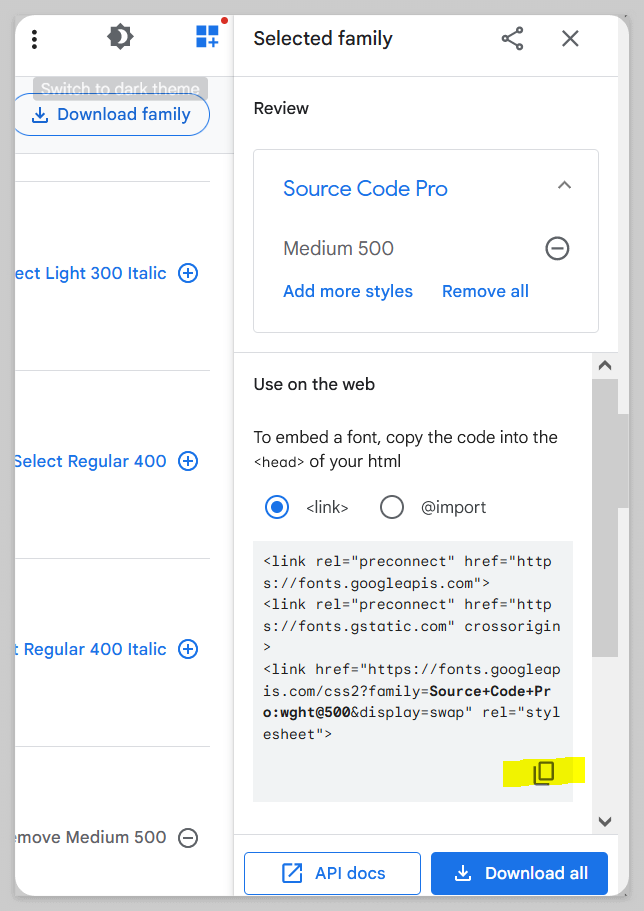Remove Medium 500 in styles list
The height and width of the screenshot is (911, 644).
tap(188, 838)
